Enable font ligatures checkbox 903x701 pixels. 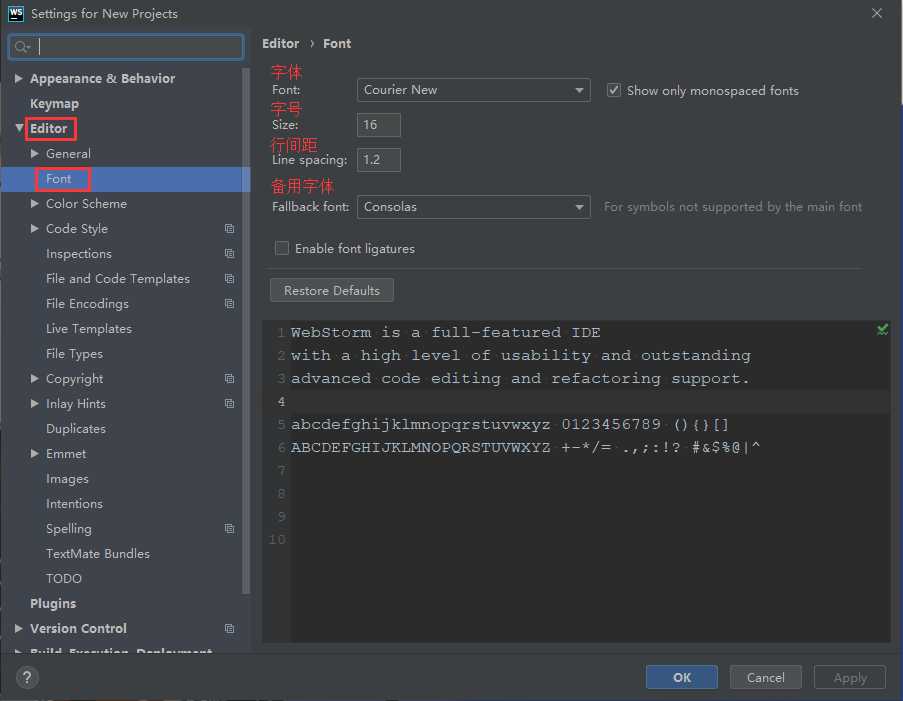282,248
